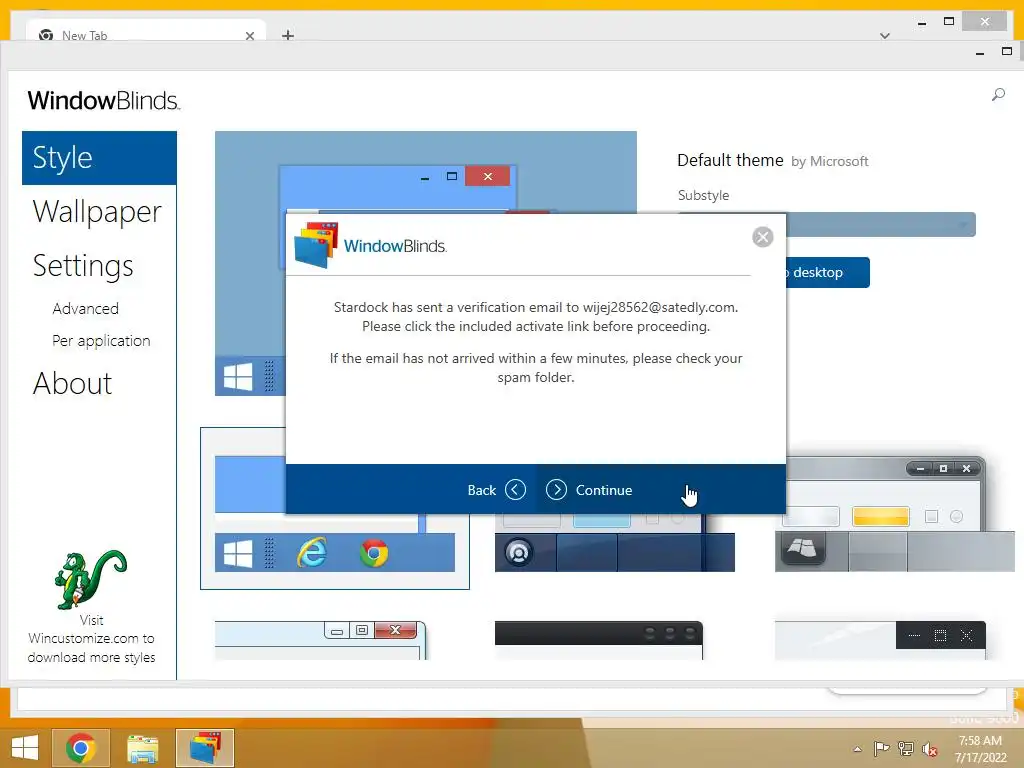Close the New Tab in Chrome
This screenshot has height=768, width=1024.
click(x=249, y=36)
